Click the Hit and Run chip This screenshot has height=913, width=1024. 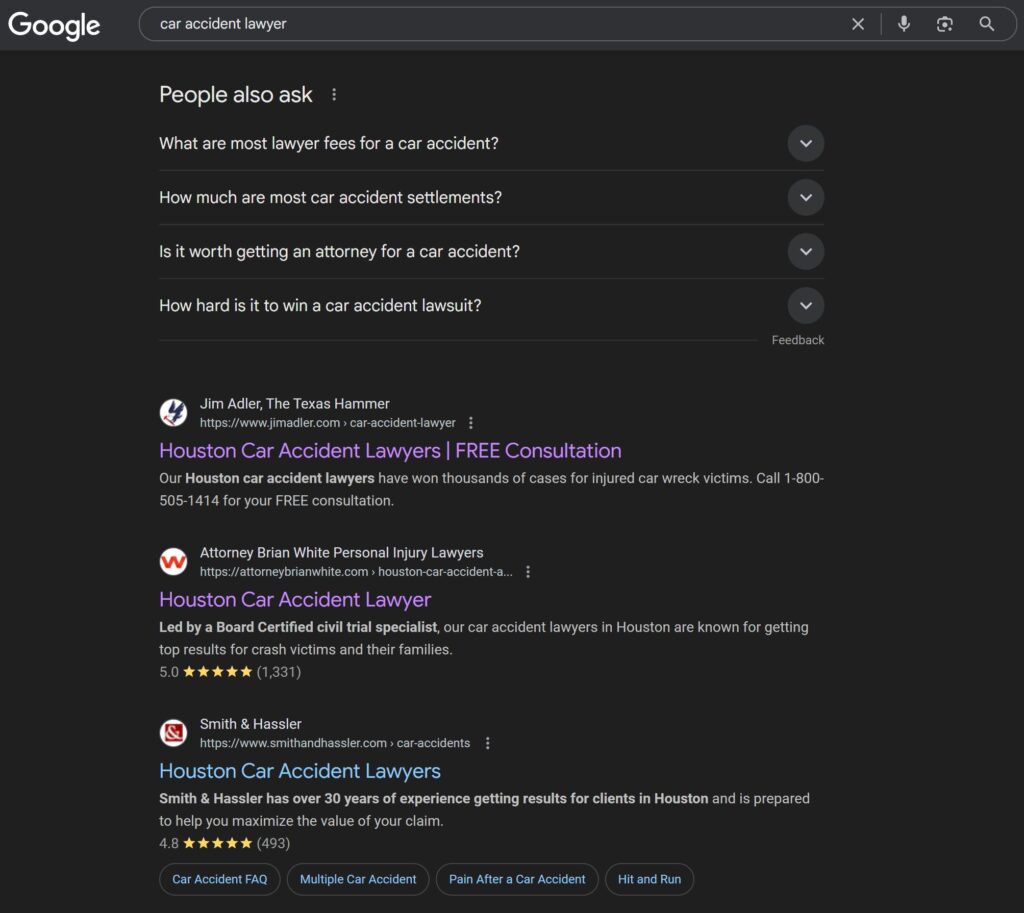[649, 879]
